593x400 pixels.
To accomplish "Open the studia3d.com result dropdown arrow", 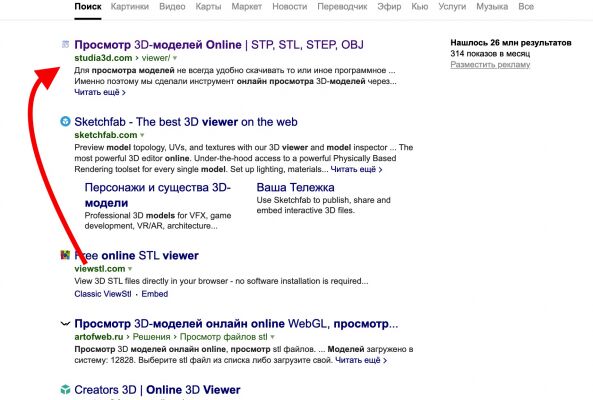I will point(175,58).
